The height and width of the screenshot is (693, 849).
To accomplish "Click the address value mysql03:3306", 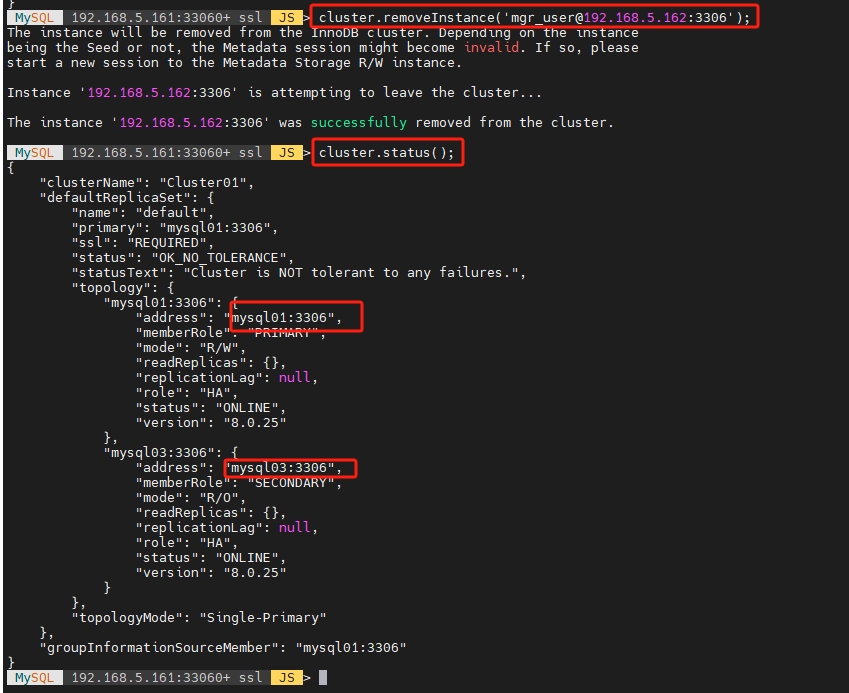I will pos(283,467).
